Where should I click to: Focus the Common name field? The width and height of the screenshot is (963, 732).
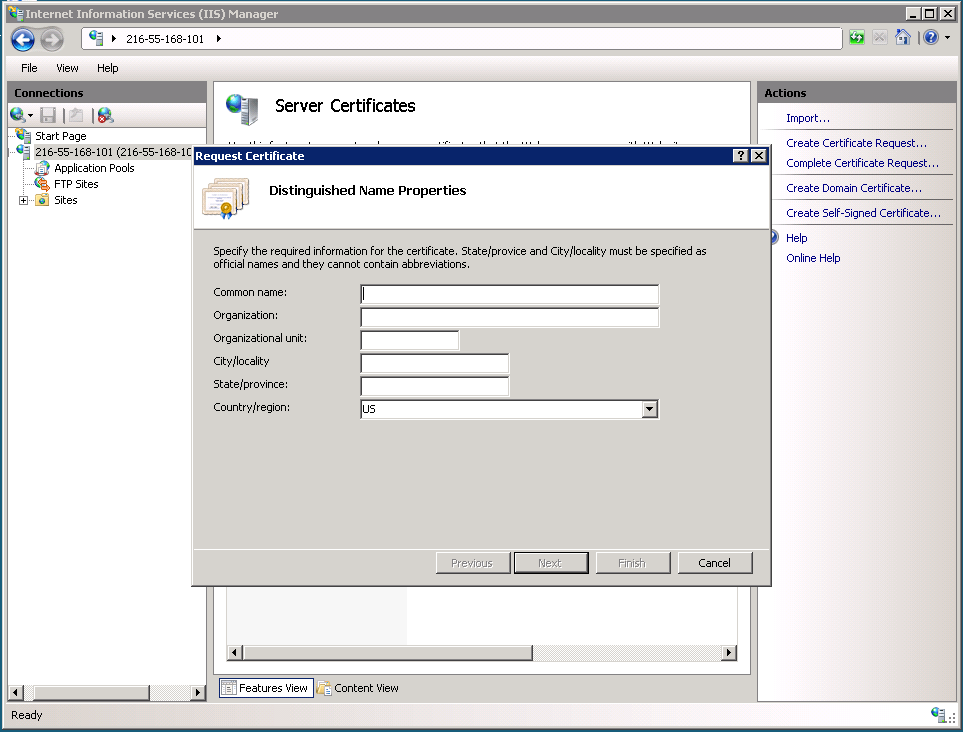(510, 294)
